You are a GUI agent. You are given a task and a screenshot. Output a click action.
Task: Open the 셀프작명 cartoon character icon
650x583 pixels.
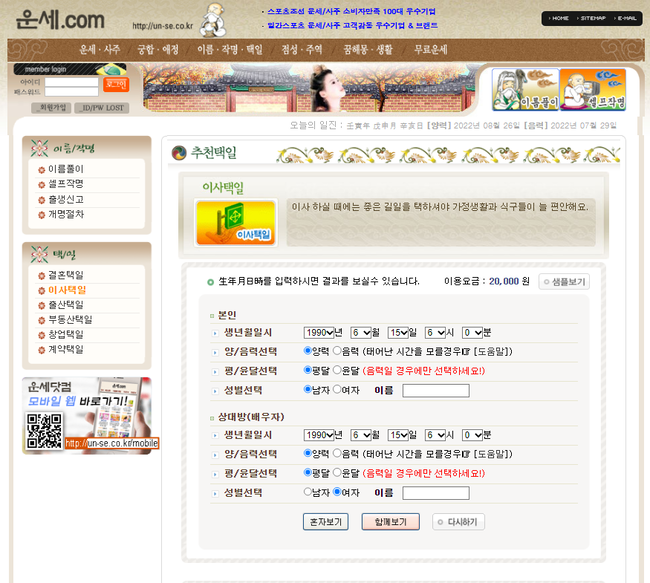click(592, 90)
